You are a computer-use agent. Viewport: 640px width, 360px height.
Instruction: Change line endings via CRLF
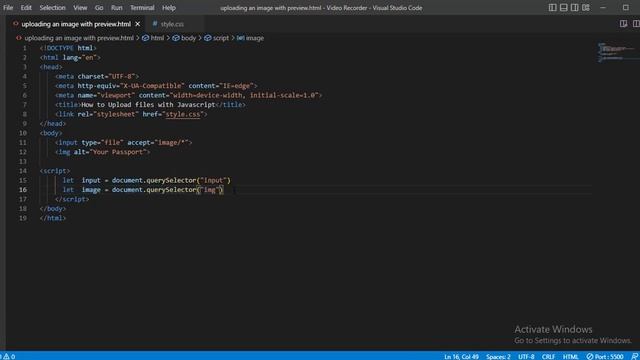tap(548, 356)
